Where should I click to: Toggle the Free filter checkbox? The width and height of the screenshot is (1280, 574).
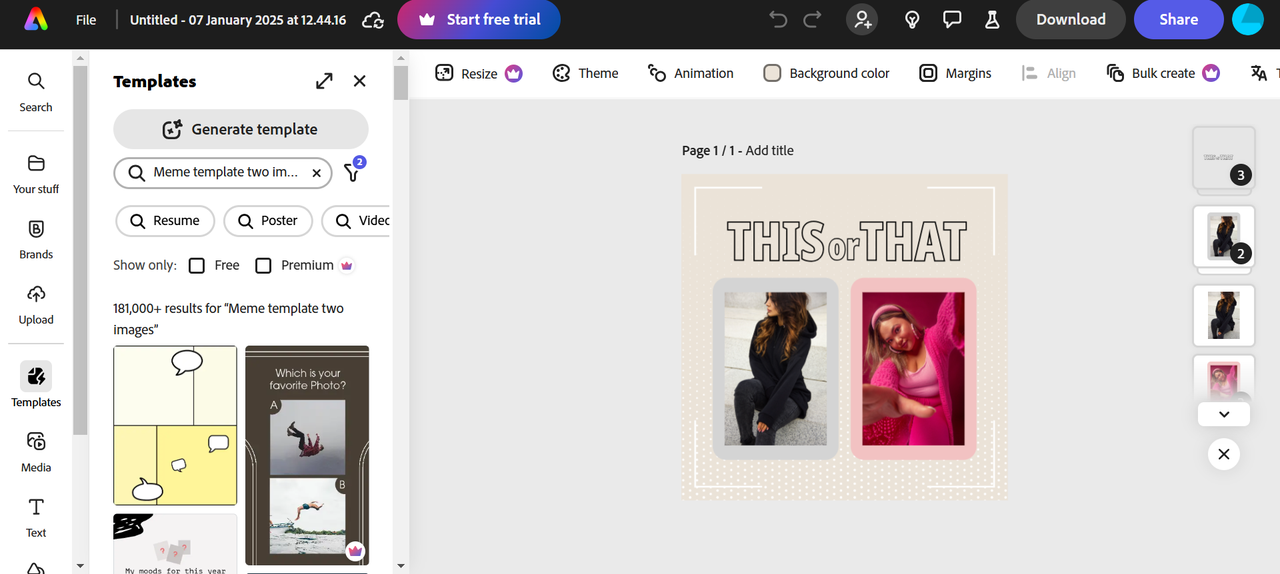pyautogui.click(x=197, y=265)
